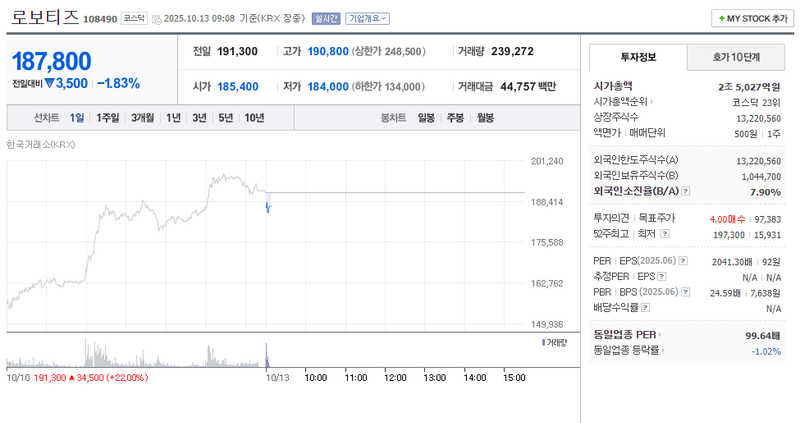Click help icon next to 목표주가

[678, 217]
